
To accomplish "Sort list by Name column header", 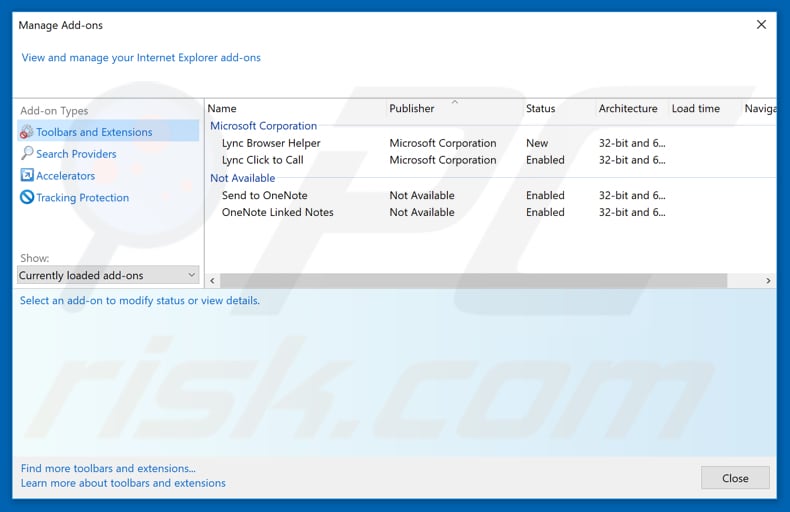I will [222, 108].
